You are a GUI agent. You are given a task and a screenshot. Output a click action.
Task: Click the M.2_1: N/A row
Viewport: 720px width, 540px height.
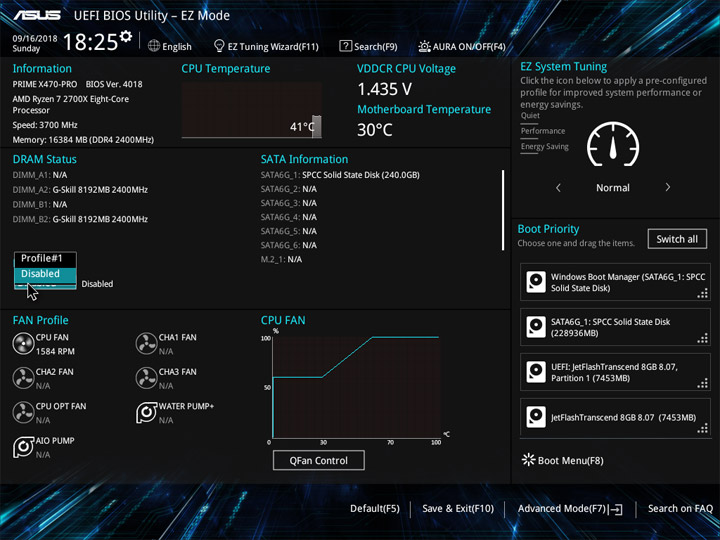281,259
